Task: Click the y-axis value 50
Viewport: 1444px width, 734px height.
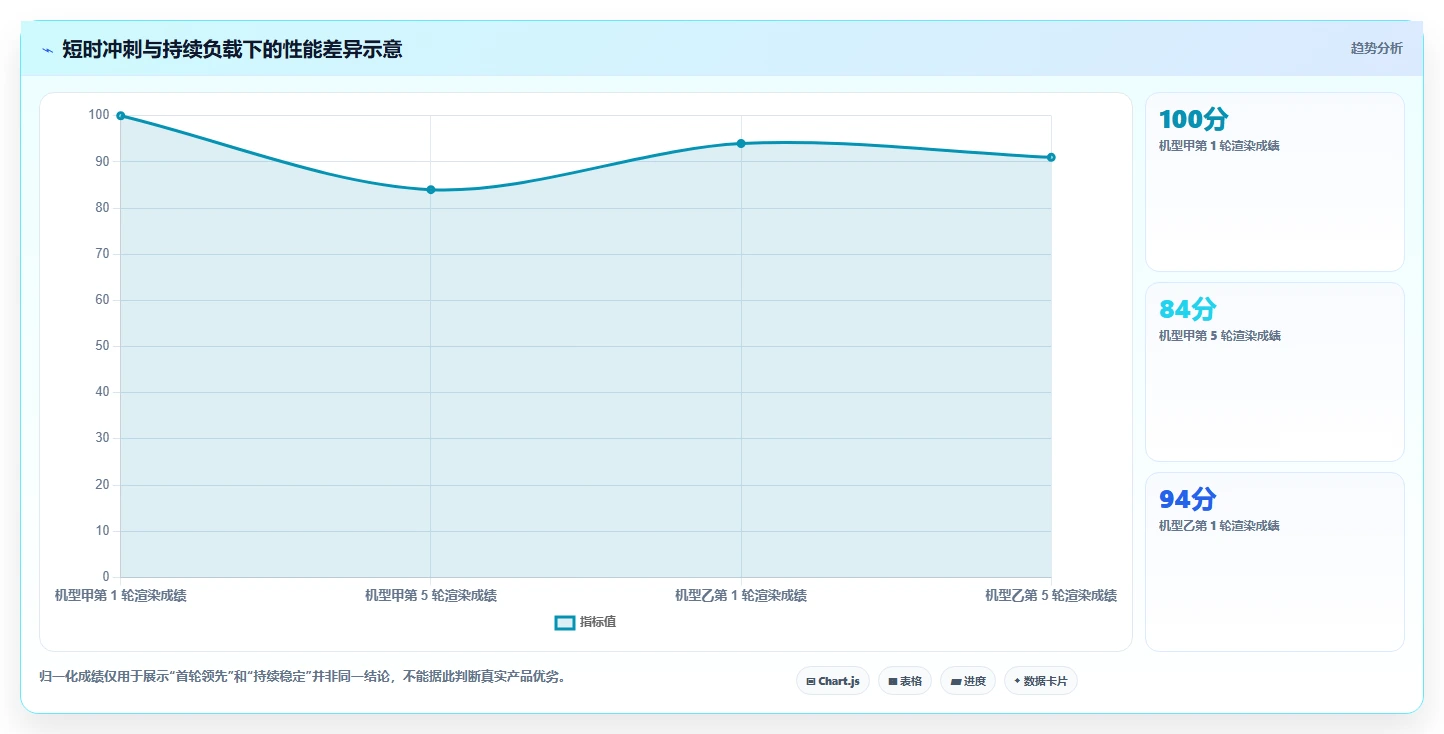Action: pyautogui.click(x=102, y=346)
